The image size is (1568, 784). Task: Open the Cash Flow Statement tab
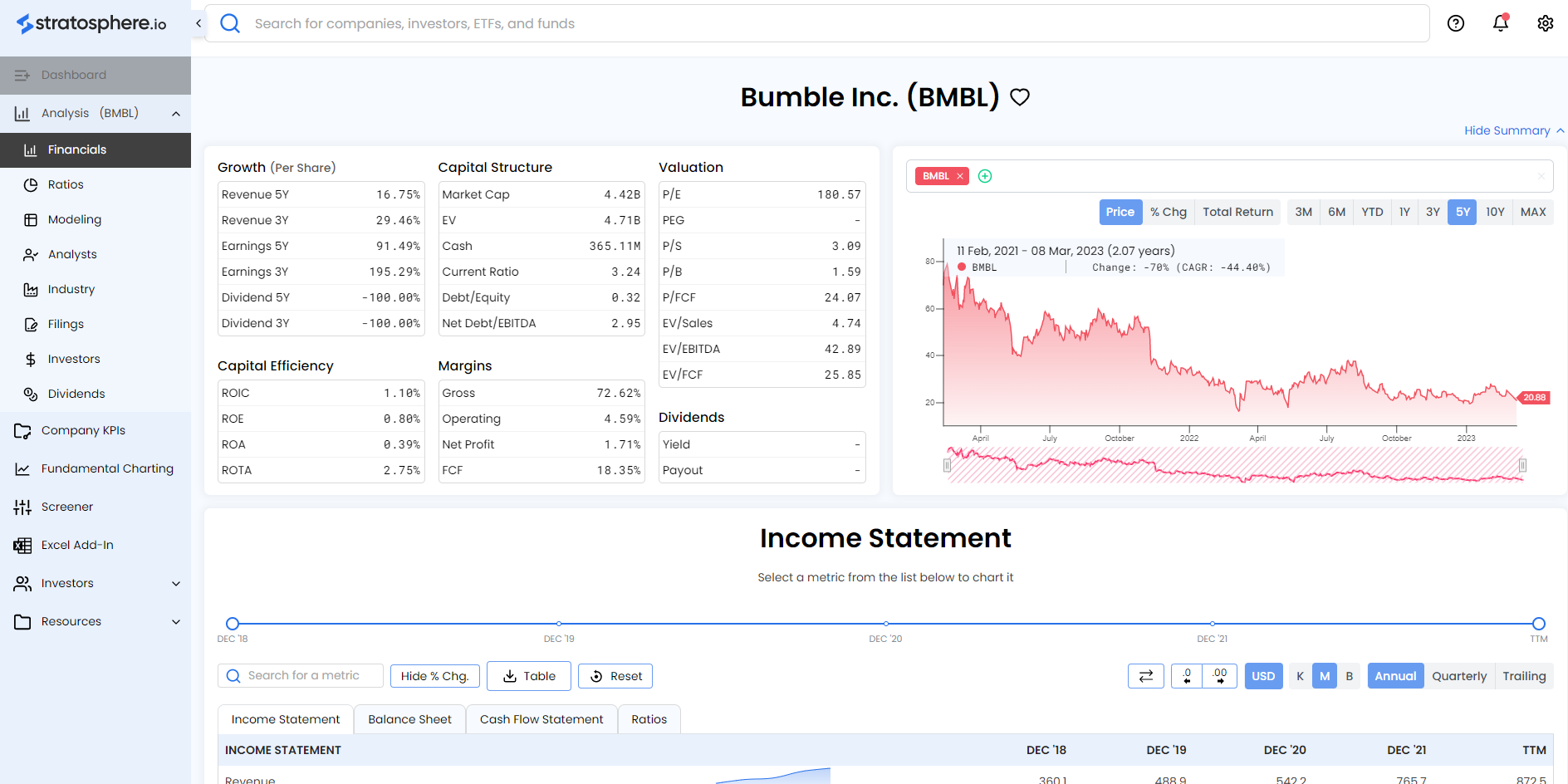pyautogui.click(x=541, y=719)
